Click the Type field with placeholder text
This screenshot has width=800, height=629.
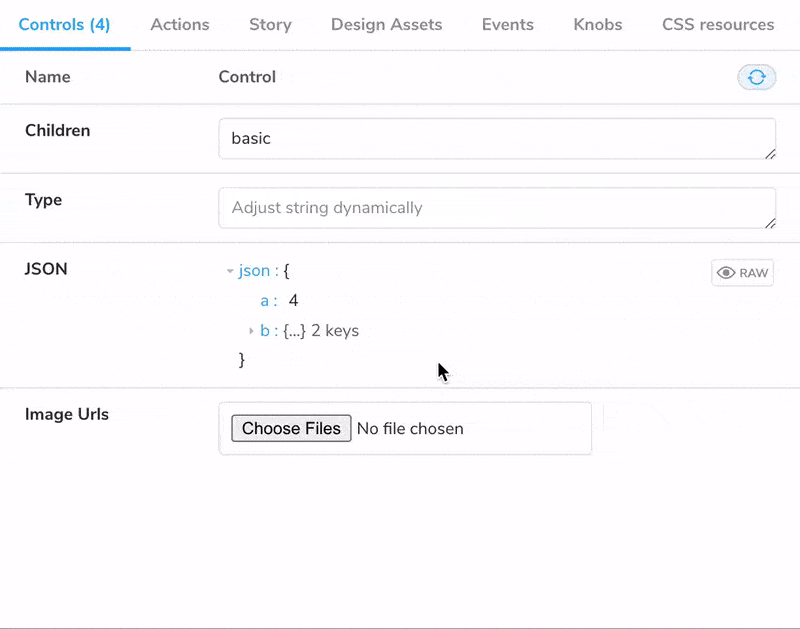(x=497, y=208)
